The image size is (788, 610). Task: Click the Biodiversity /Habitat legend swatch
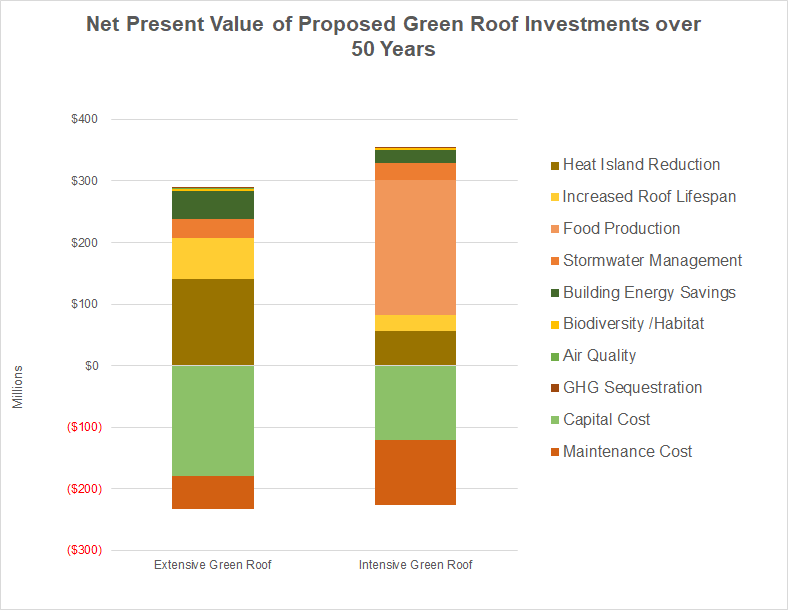pyautogui.click(x=555, y=325)
